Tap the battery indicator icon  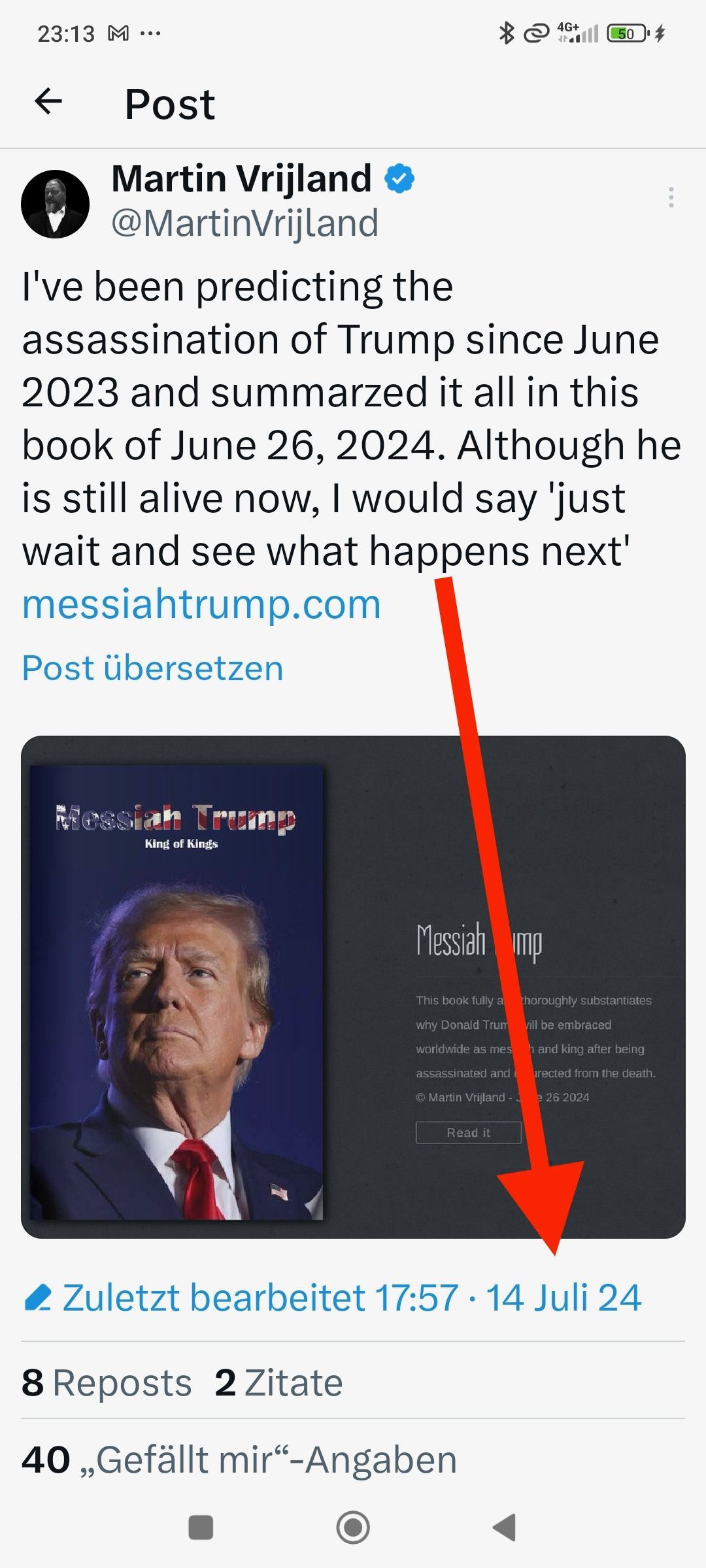pyautogui.click(x=628, y=33)
